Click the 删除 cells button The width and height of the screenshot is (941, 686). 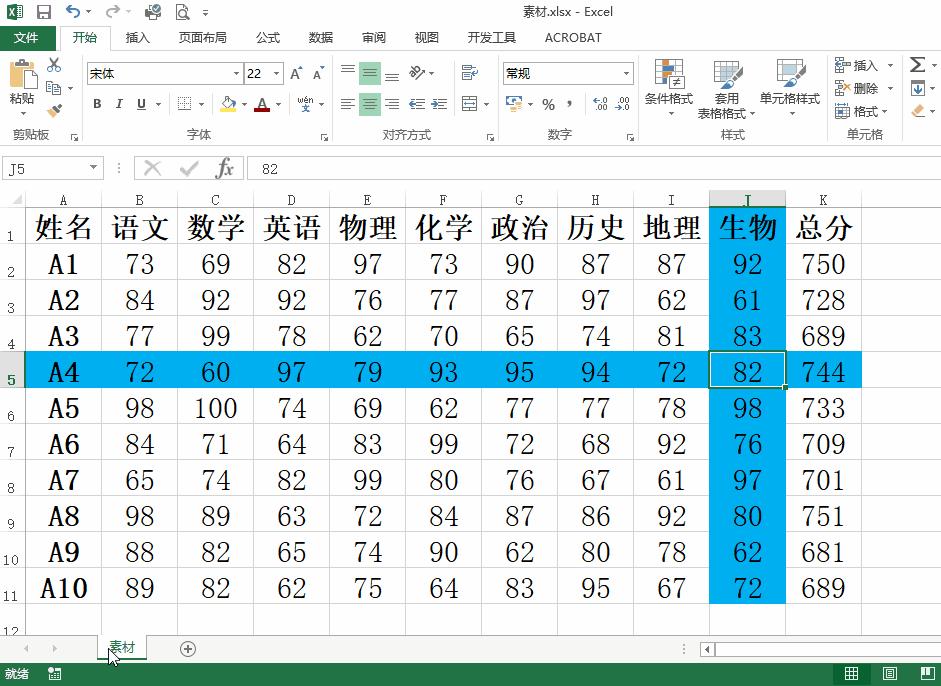[857, 88]
